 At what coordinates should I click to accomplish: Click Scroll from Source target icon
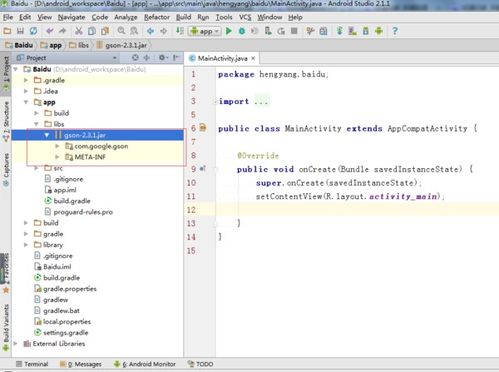[x=135, y=58]
